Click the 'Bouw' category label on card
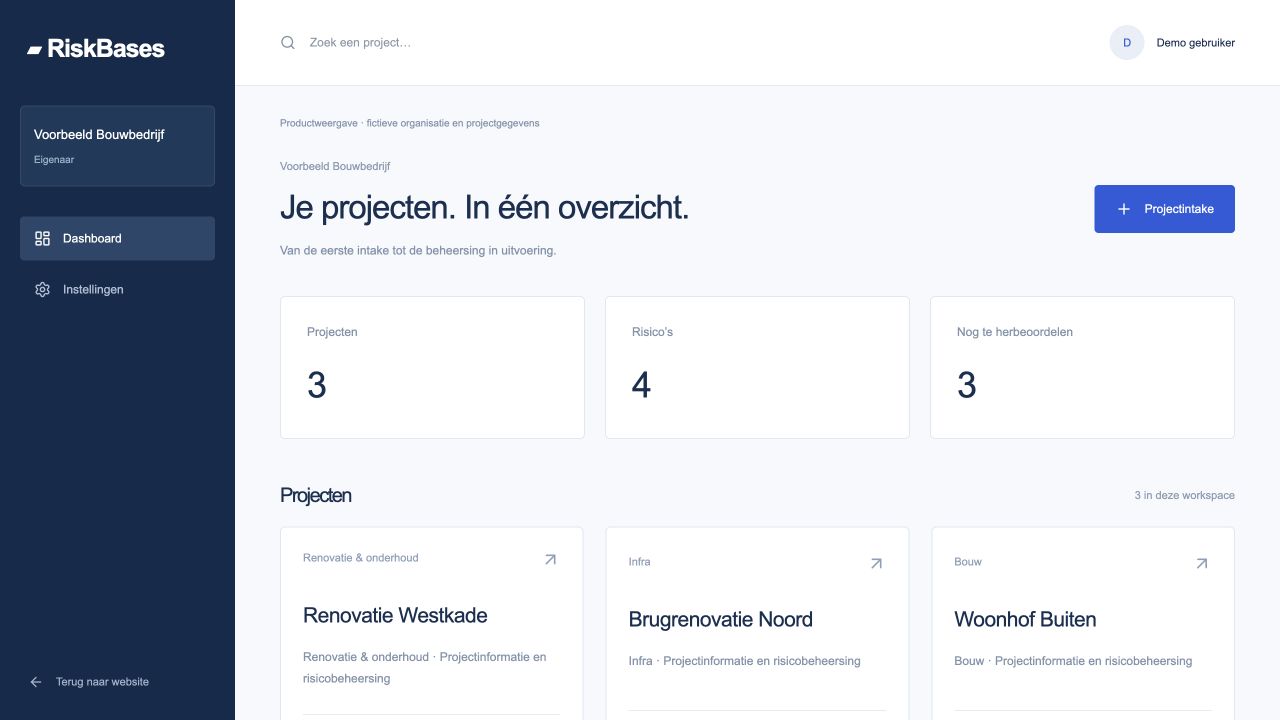 click(968, 562)
